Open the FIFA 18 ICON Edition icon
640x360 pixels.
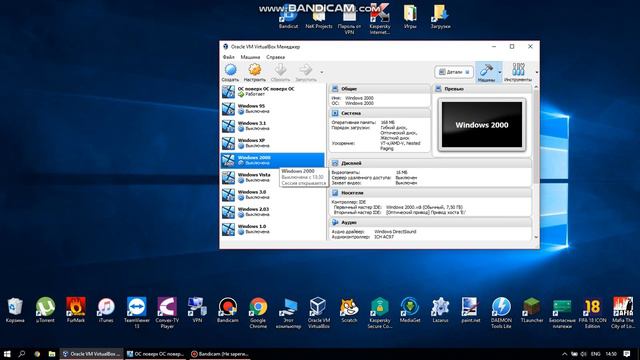coord(592,313)
